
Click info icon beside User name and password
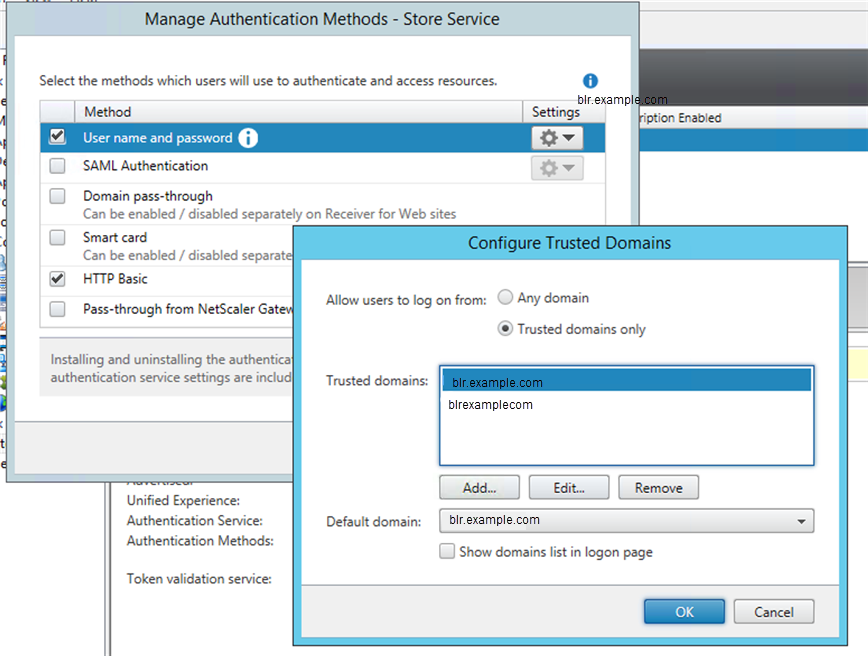coord(248,138)
